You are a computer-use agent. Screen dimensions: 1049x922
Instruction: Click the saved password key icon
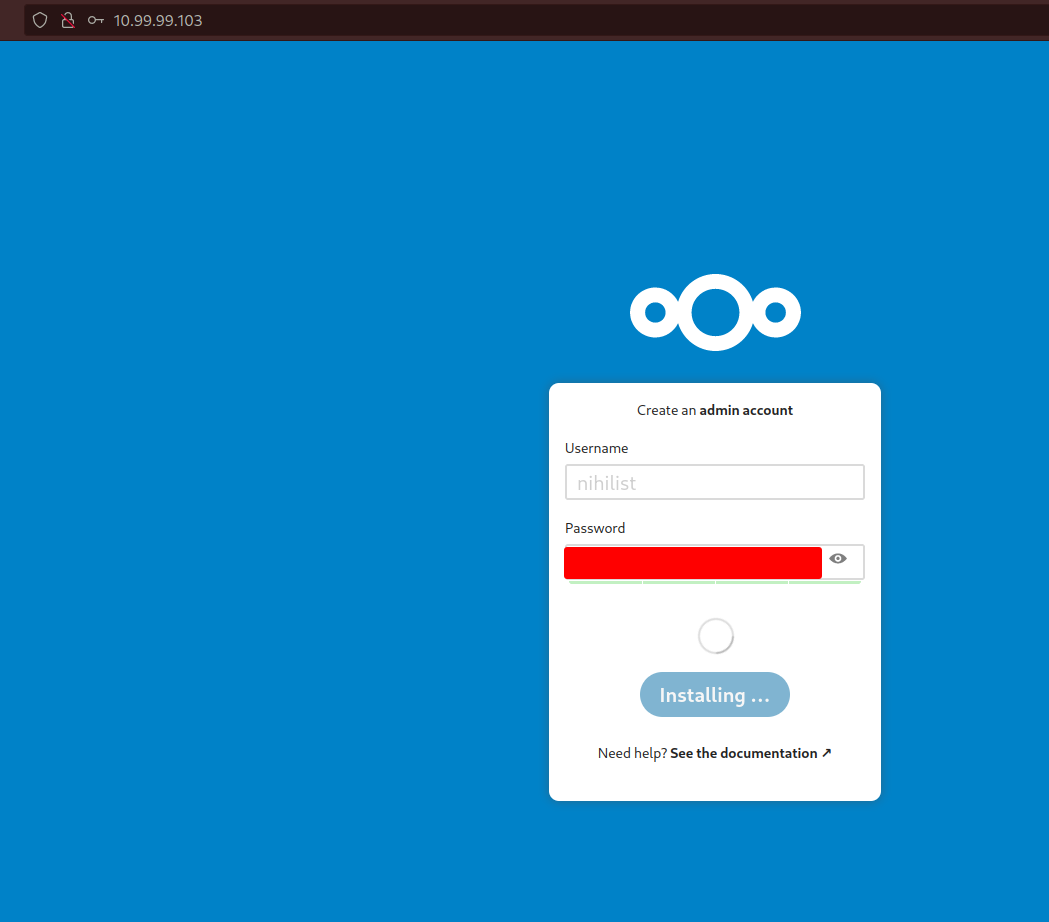(x=96, y=21)
